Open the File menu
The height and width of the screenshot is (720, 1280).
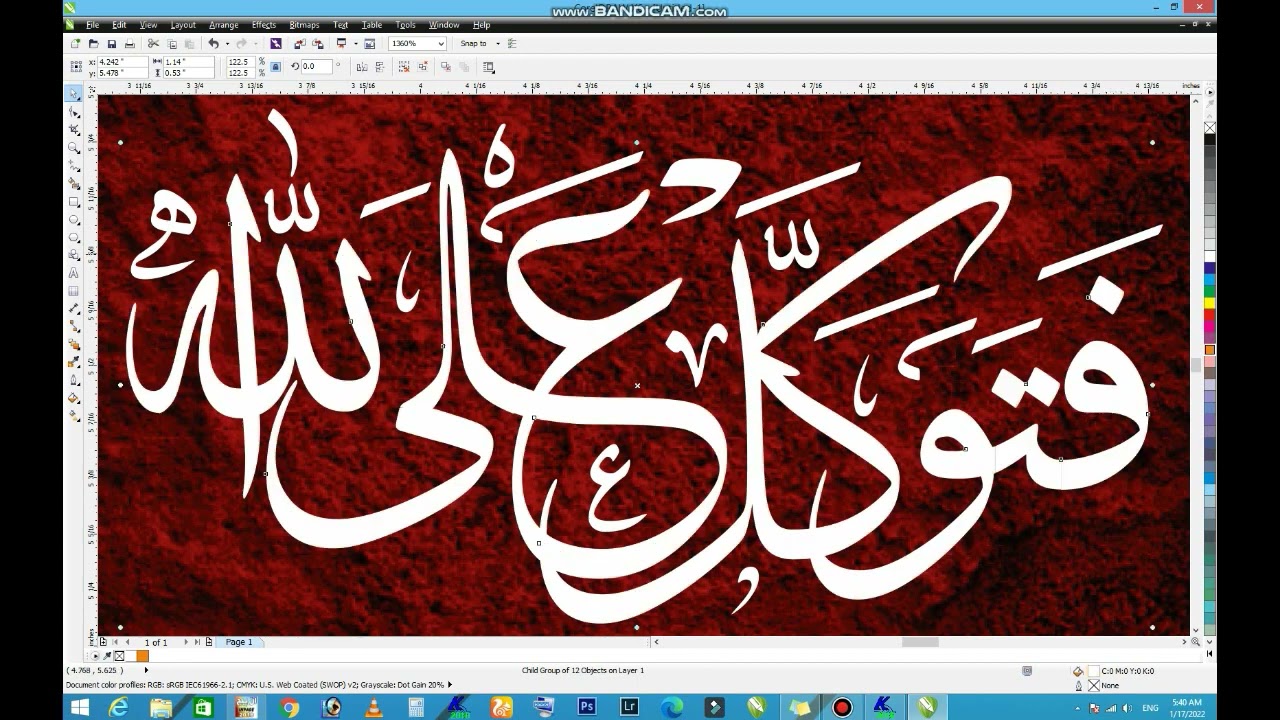[92, 24]
